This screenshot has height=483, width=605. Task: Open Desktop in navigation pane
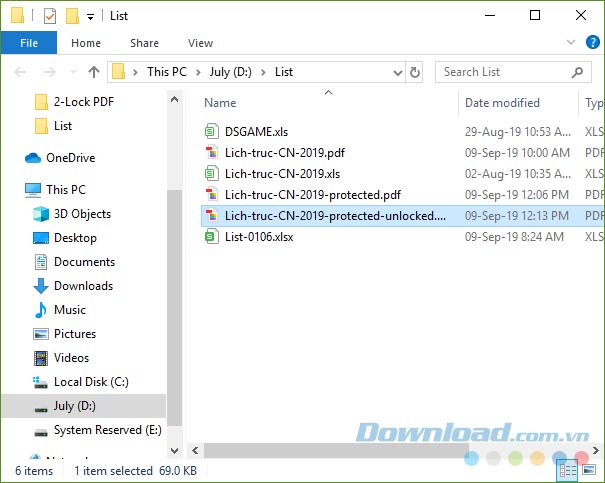point(65,238)
